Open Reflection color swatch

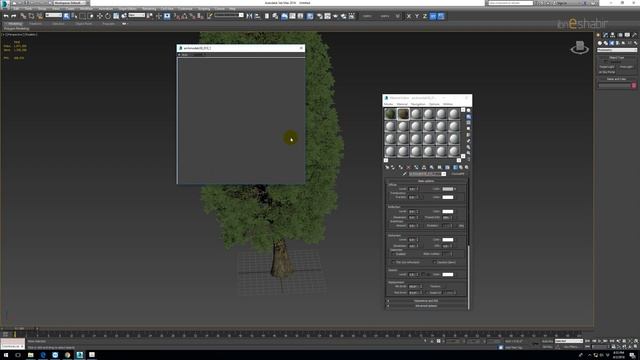pos(448,212)
